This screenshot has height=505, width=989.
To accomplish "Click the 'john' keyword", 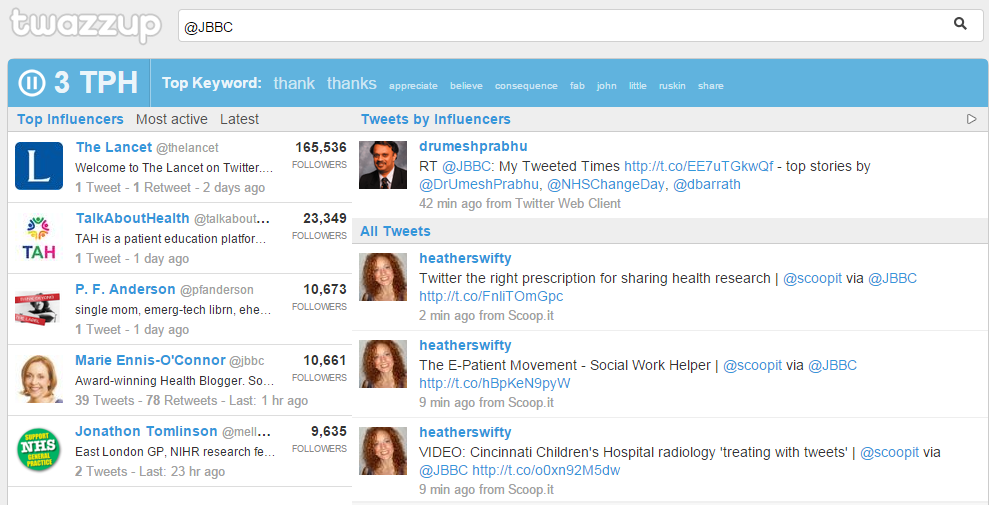I will click(x=607, y=86).
